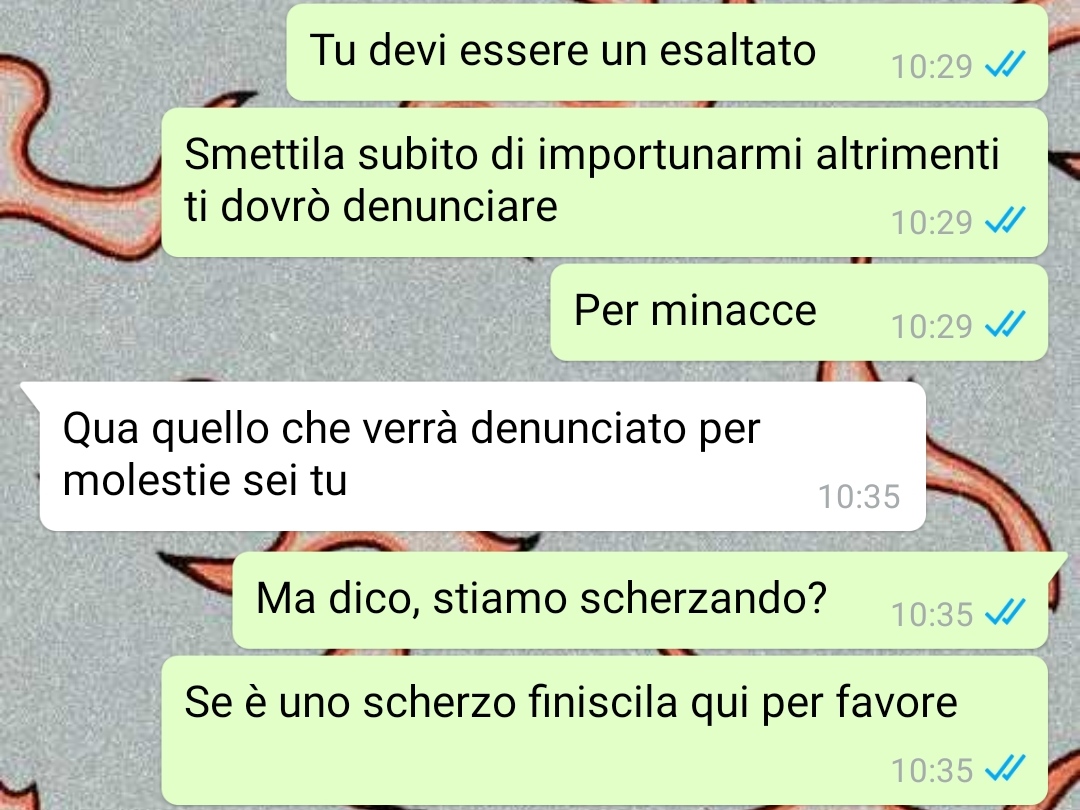Click the 10:35 timestamp beside "stiamo scherzando?"
The height and width of the screenshot is (810, 1080).
931,614
